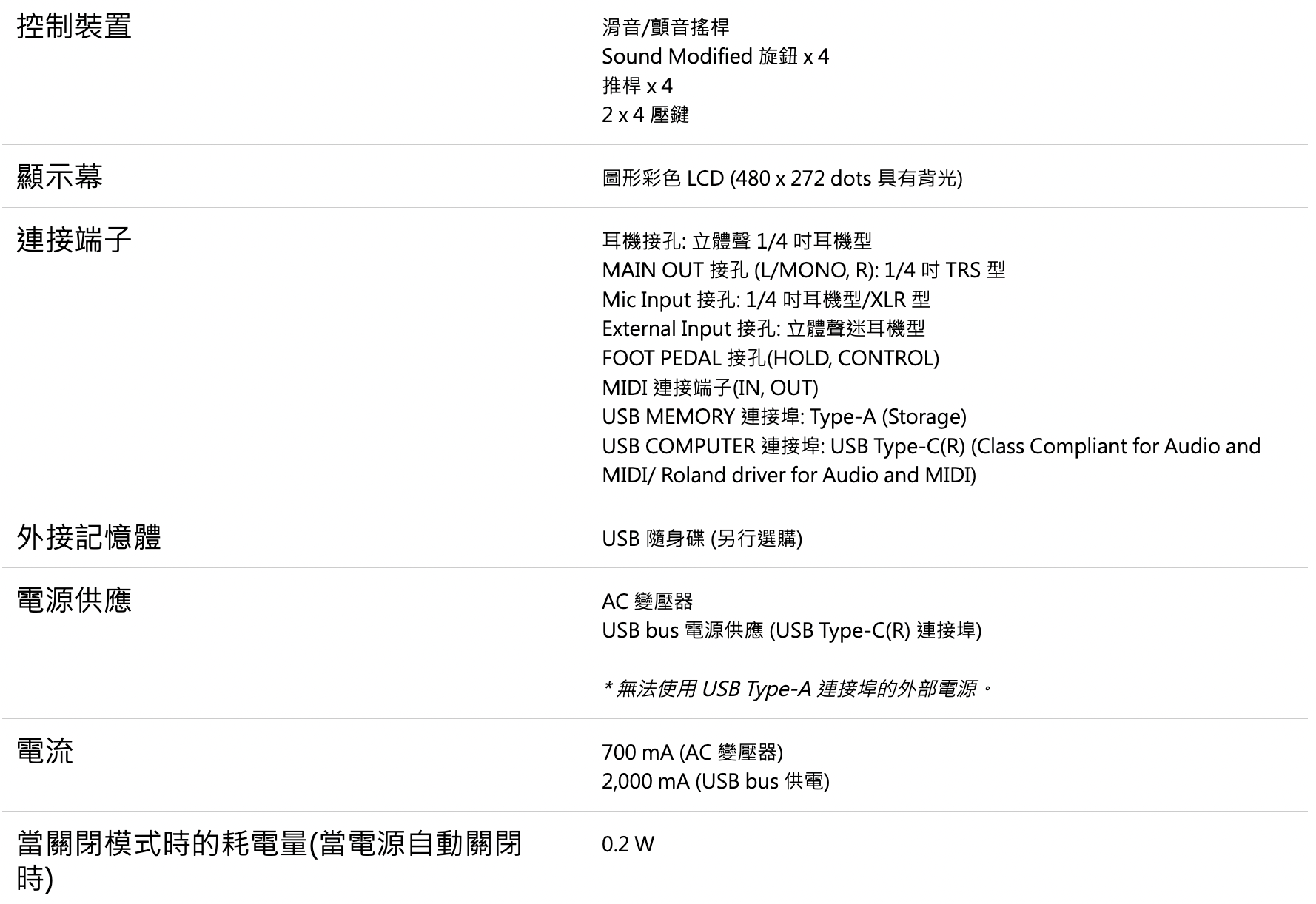The image size is (1316, 904).
Task: Click the 外接記憶體 heading
Action: point(89,538)
